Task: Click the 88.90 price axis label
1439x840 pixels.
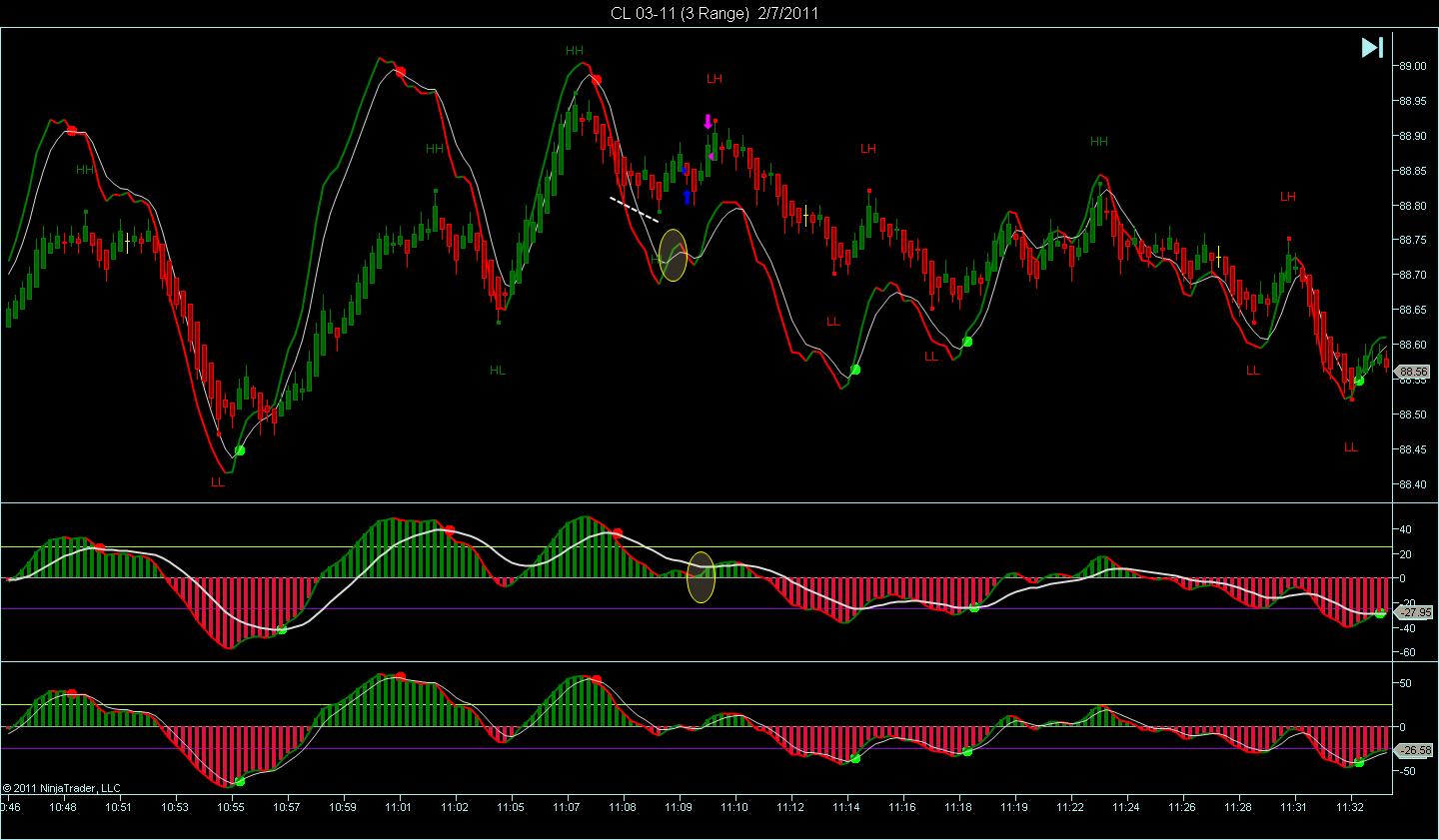Action: click(x=1412, y=136)
